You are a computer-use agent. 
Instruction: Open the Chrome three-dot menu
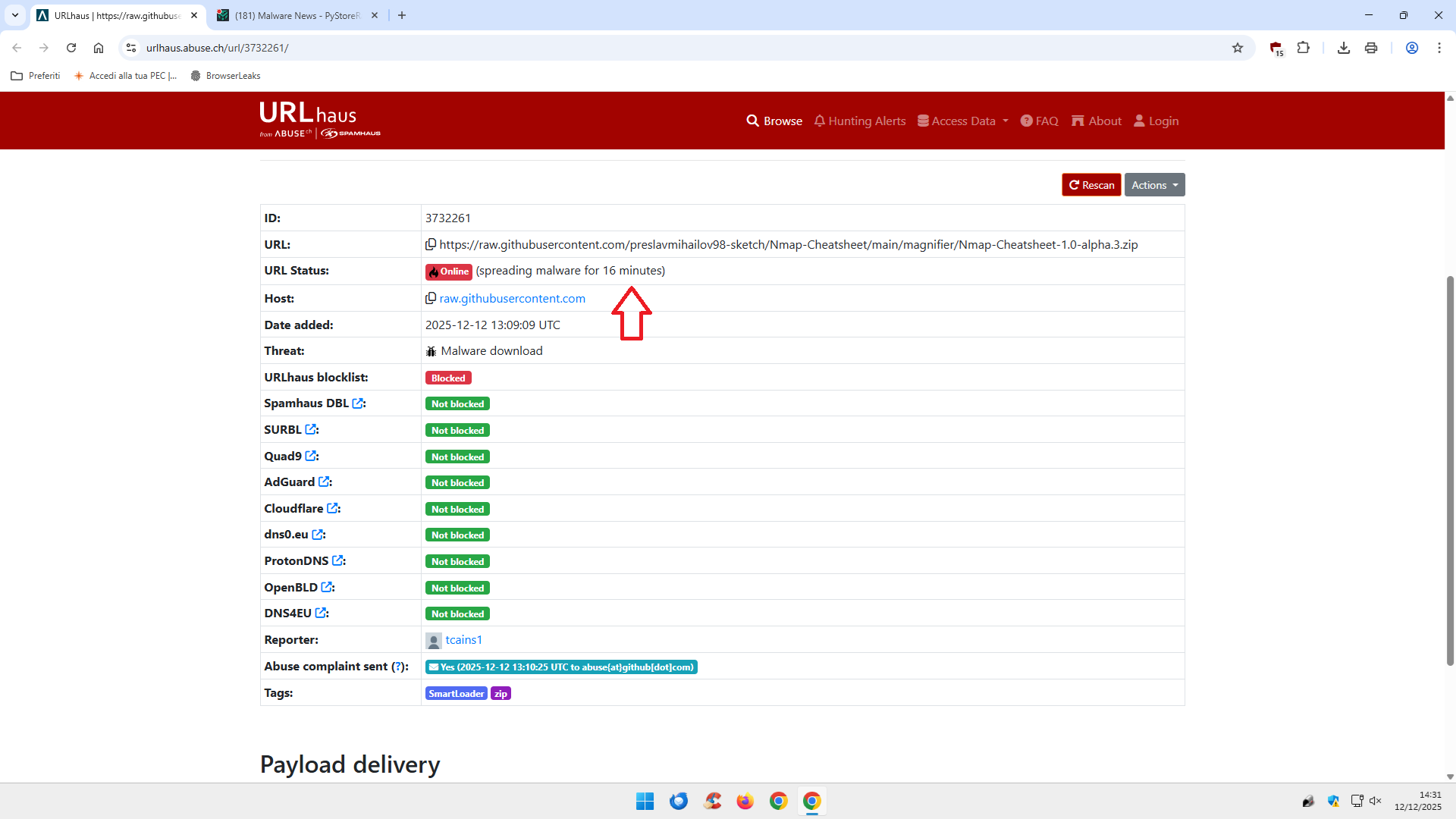point(1439,48)
